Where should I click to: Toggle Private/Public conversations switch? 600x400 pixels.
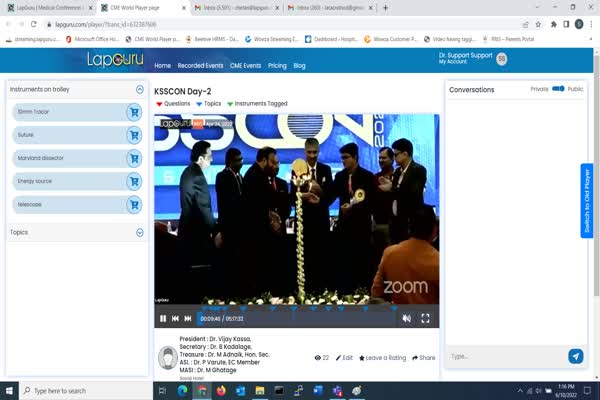558,89
